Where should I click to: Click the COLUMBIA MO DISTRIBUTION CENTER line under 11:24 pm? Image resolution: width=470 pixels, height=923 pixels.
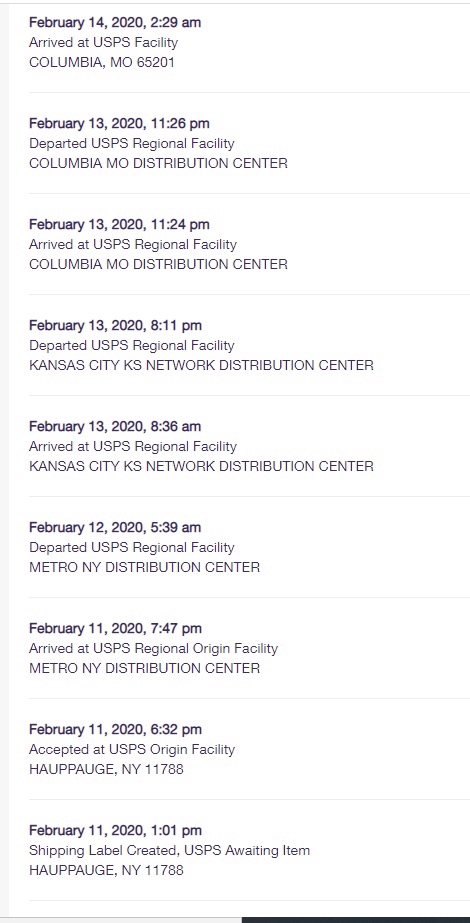158,264
